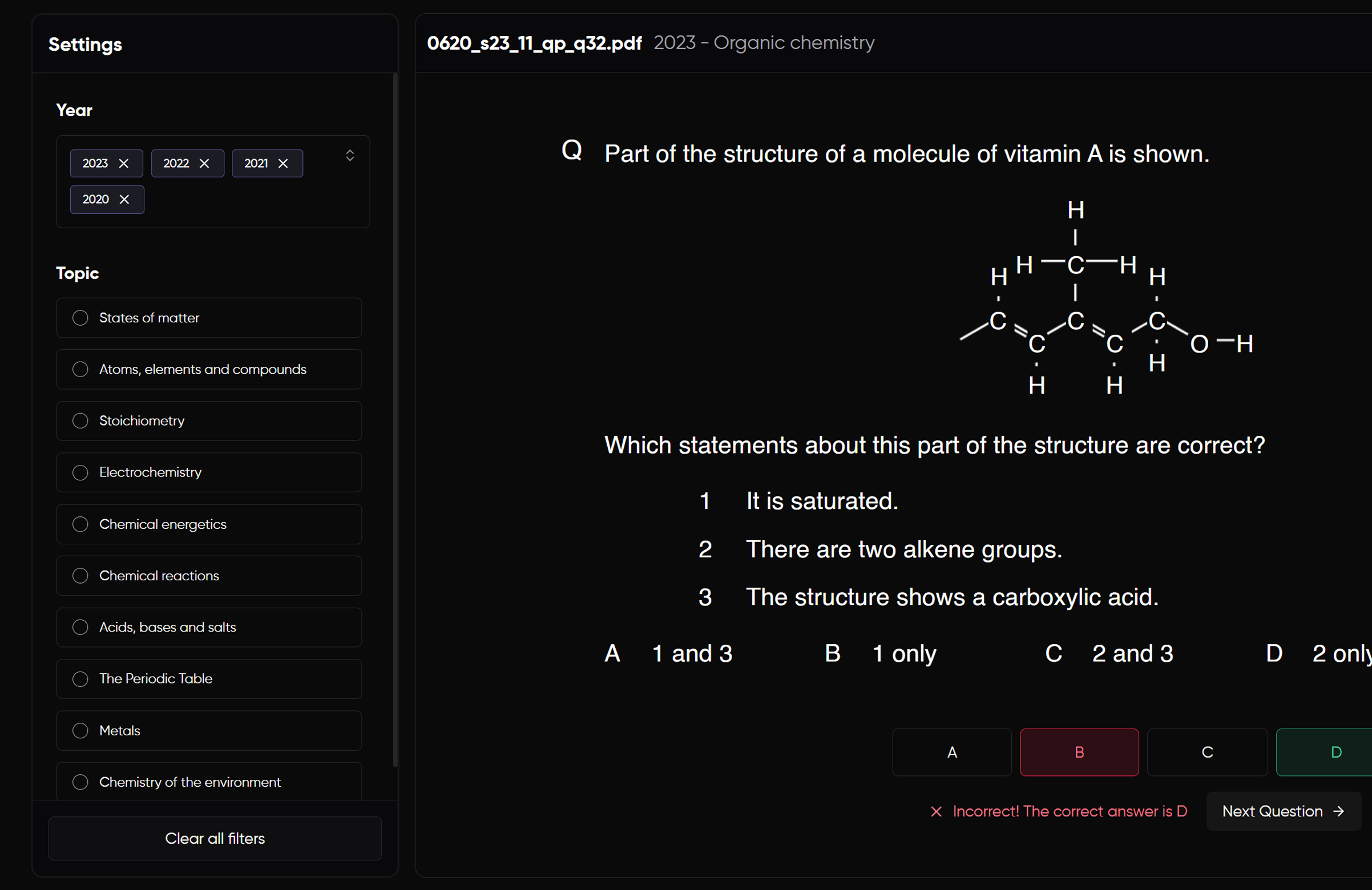Remove the 2021 year filter
This screenshot has height=890, width=1372.
click(283, 163)
